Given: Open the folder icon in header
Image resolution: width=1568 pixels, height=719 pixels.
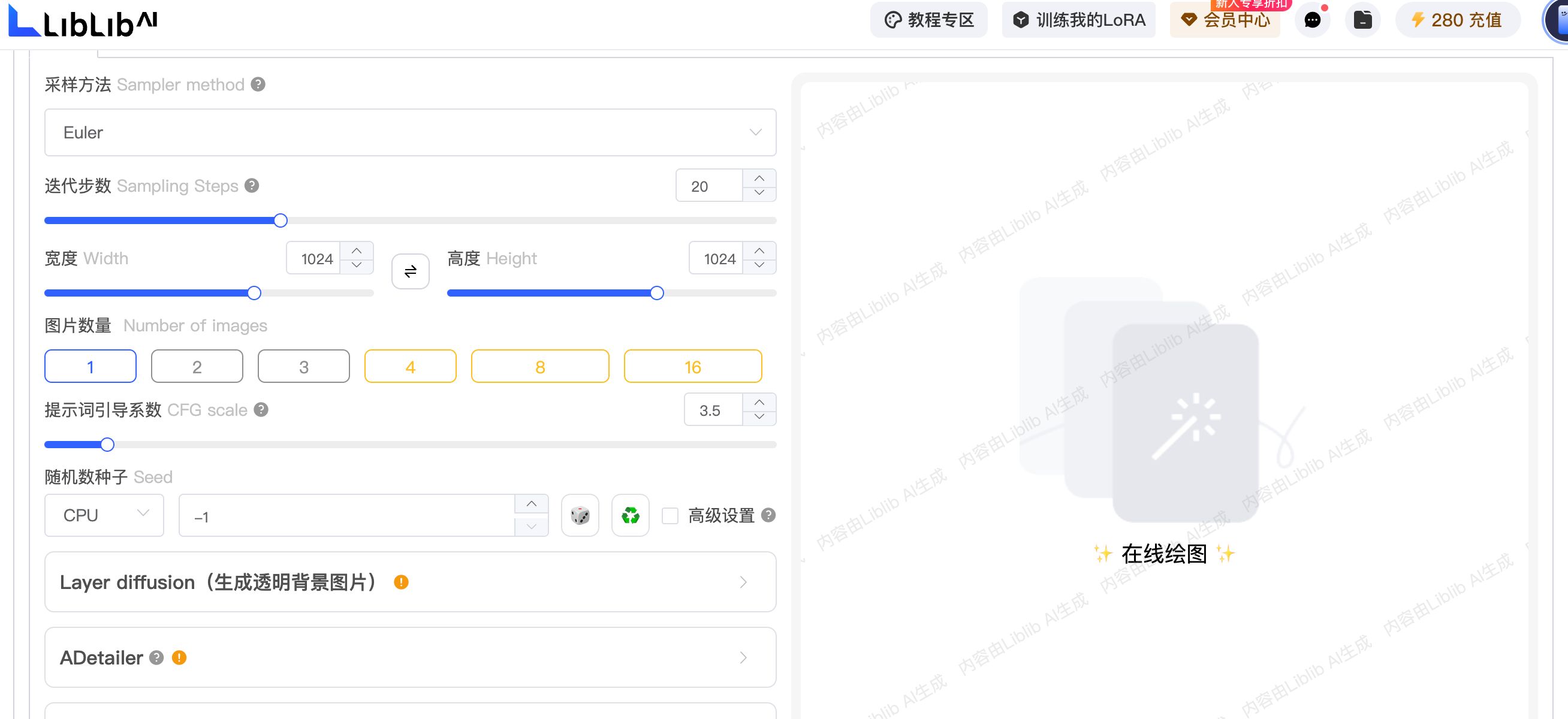Looking at the screenshot, I should click(1362, 20).
